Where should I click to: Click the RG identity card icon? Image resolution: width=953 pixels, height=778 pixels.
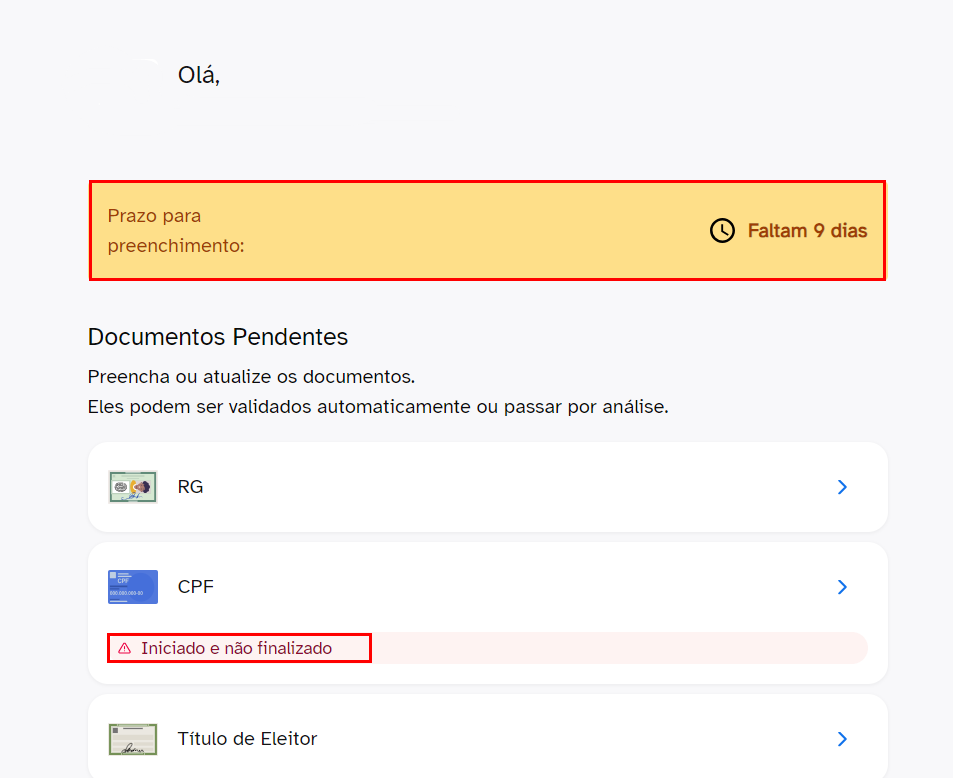133,487
